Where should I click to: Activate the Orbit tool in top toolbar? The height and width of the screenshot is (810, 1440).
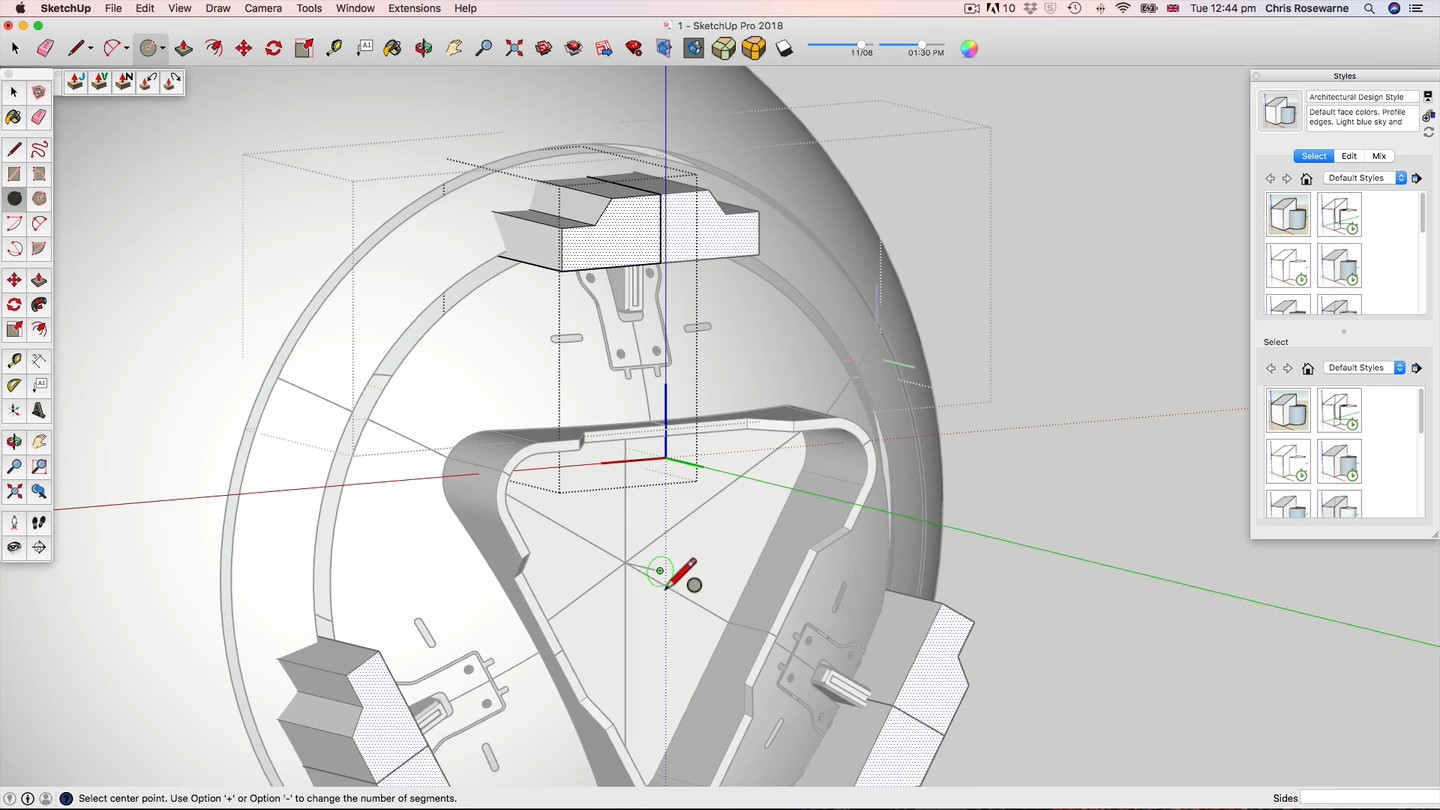(423, 48)
